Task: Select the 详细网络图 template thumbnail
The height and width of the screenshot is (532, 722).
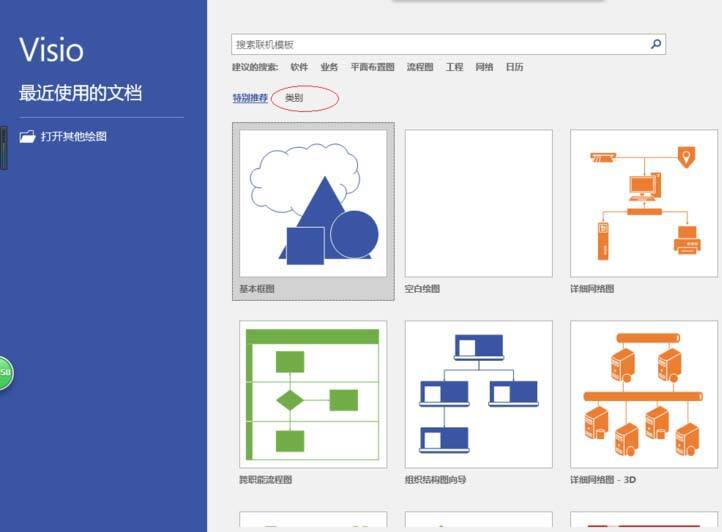Action: click(644, 203)
